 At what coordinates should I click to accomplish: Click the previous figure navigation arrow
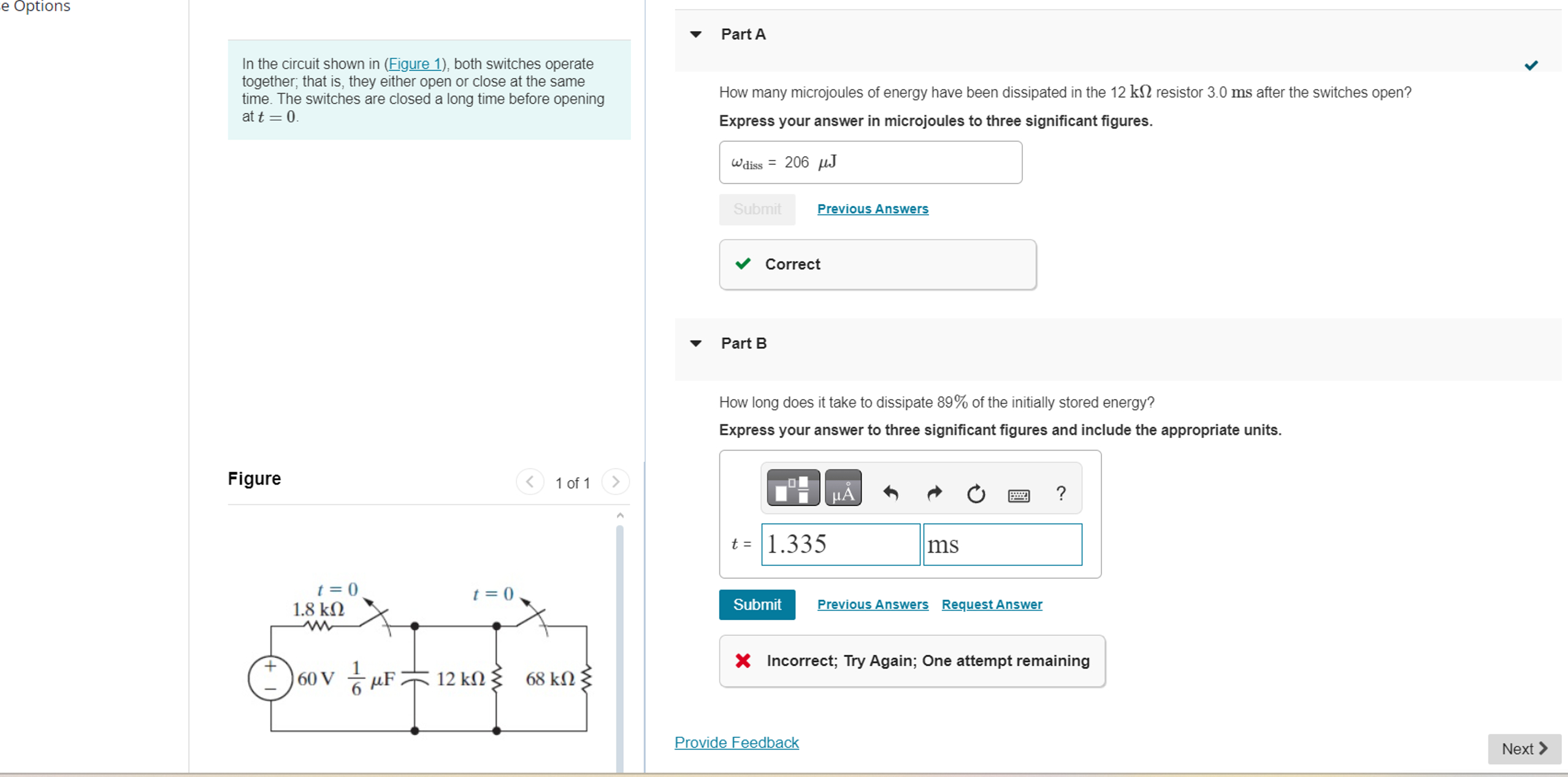pos(530,482)
